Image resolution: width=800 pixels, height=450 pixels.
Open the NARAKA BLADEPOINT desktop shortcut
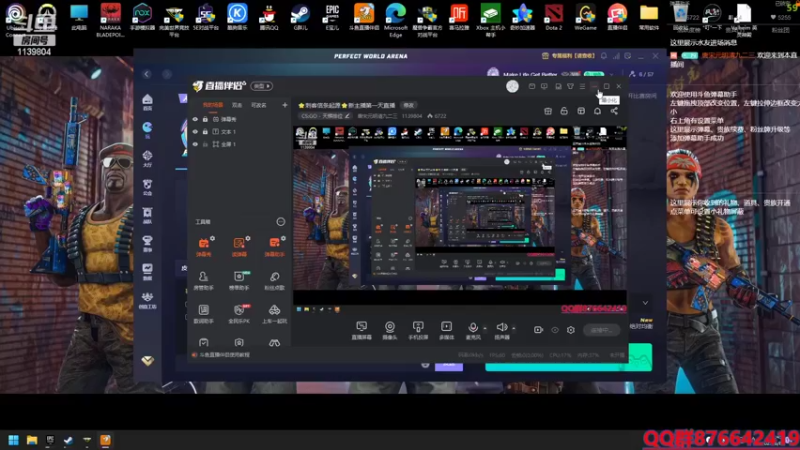(110, 20)
